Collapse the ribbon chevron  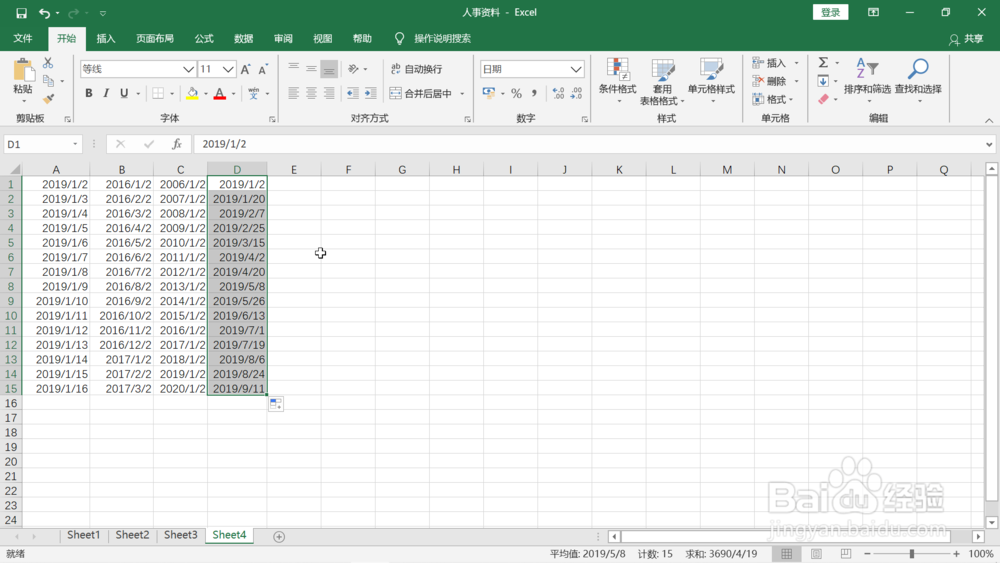pyautogui.click(x=989, y=120)
